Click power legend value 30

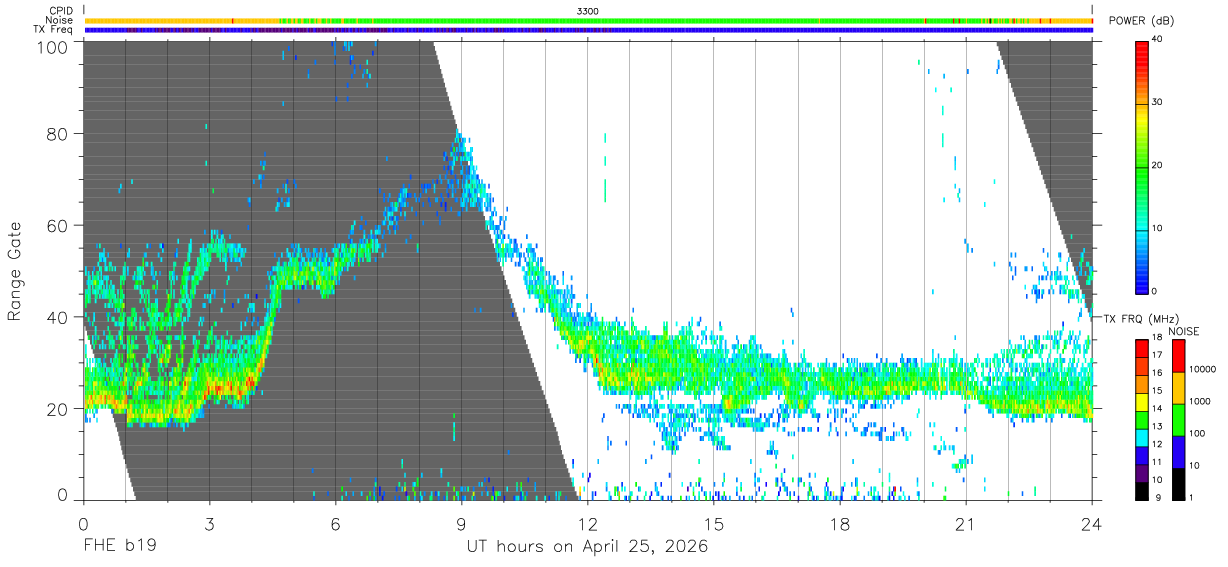point(1159,103)
